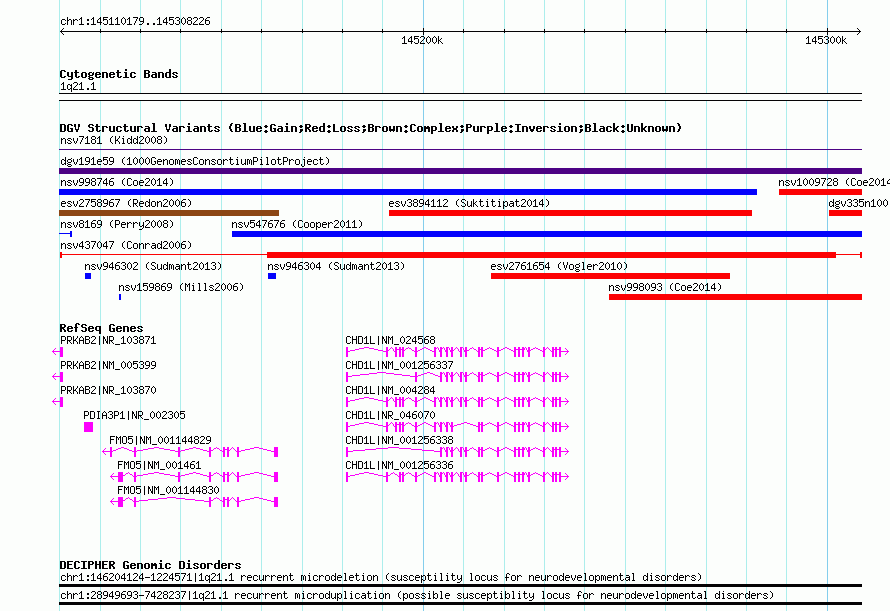890x611 pixels.
Task: Open esv2761654 (Vogler2010) label
Action: coord(559,266)
